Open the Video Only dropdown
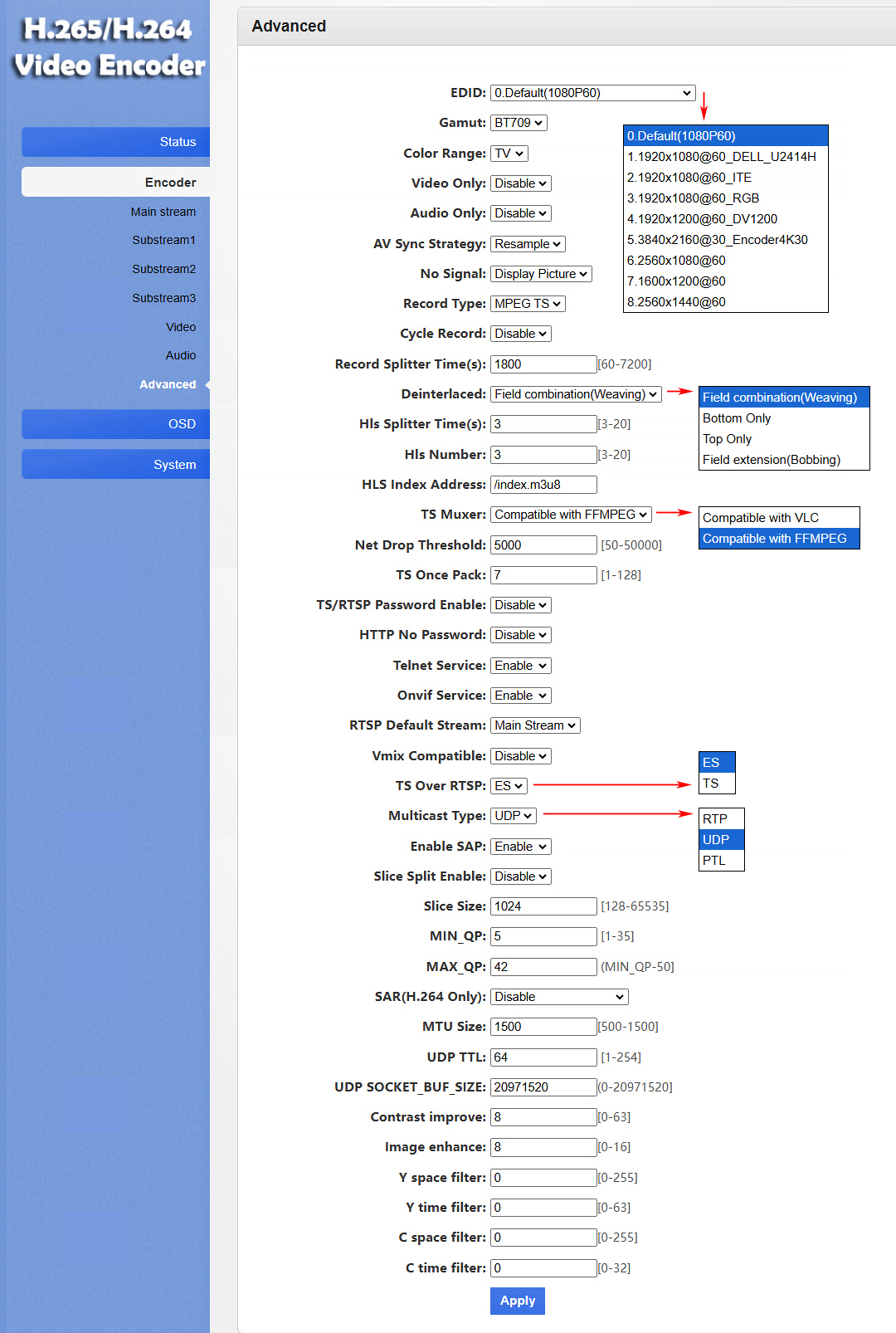The width and height of the screenshot is (896, 1333). (521, 183)
